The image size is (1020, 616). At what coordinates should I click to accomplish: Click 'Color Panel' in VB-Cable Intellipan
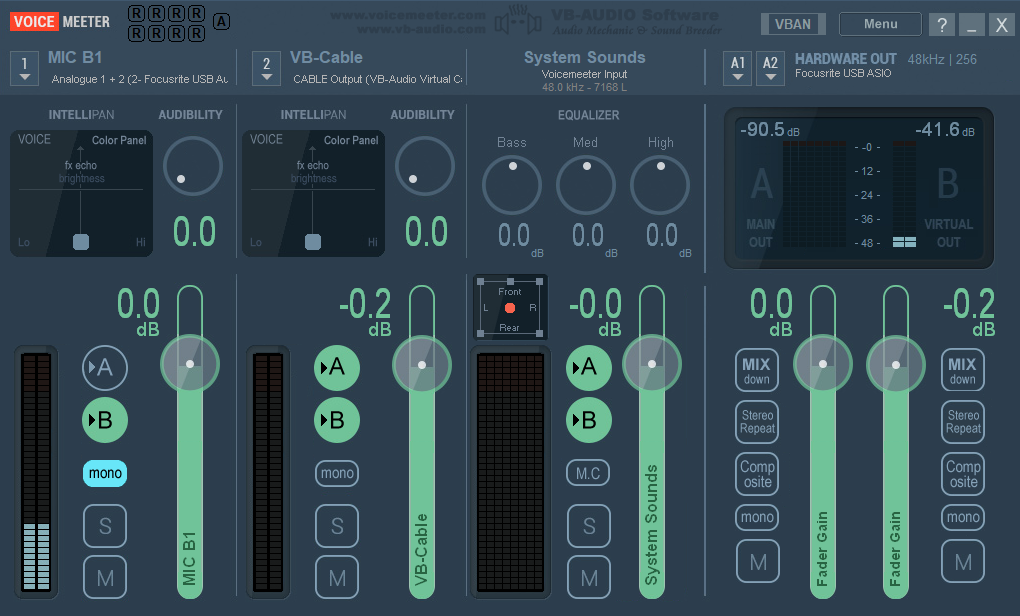(x=351, y=140)
